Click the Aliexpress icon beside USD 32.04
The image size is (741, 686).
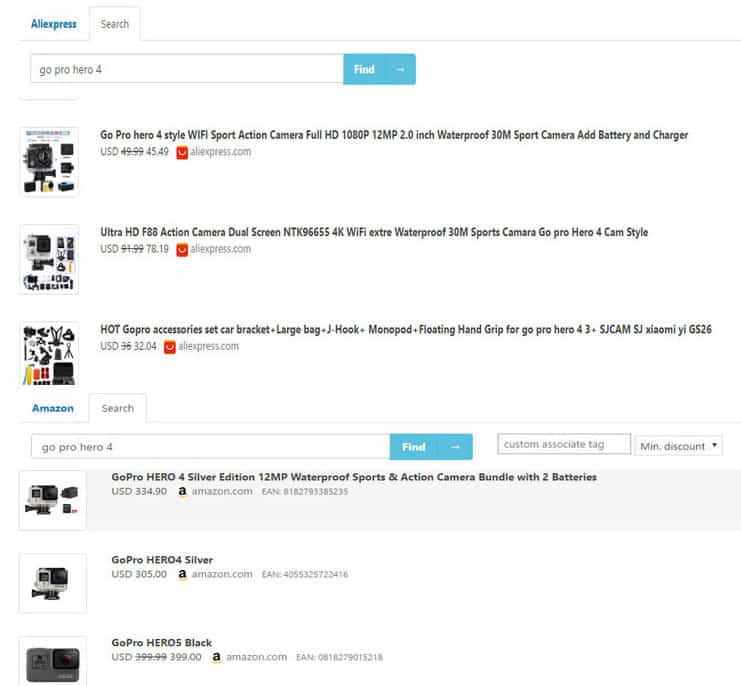coord(170,347)
